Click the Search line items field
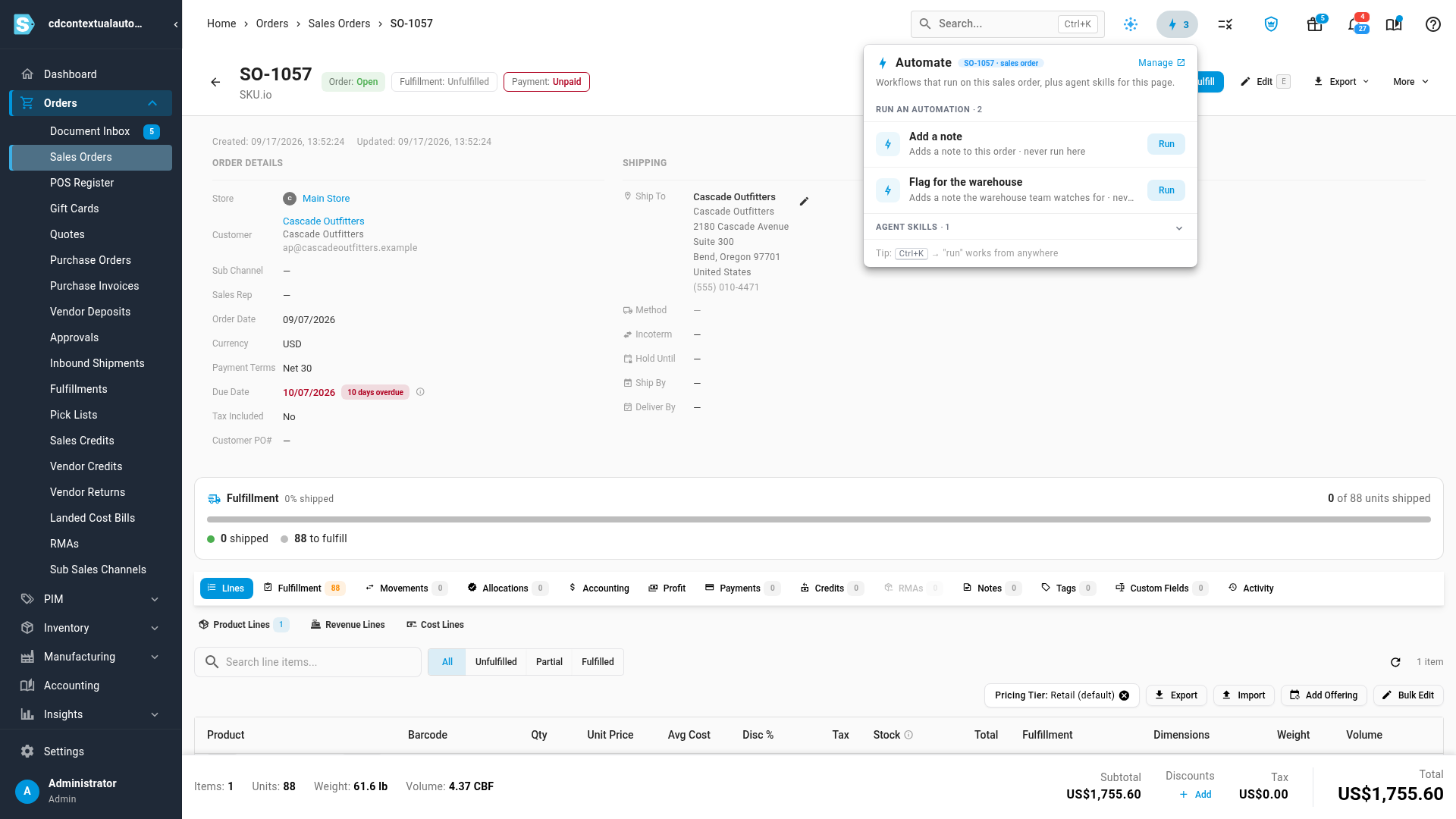The height and width of the screenshot is (819, 1456). pyautogui.click(x=308, y=662)
